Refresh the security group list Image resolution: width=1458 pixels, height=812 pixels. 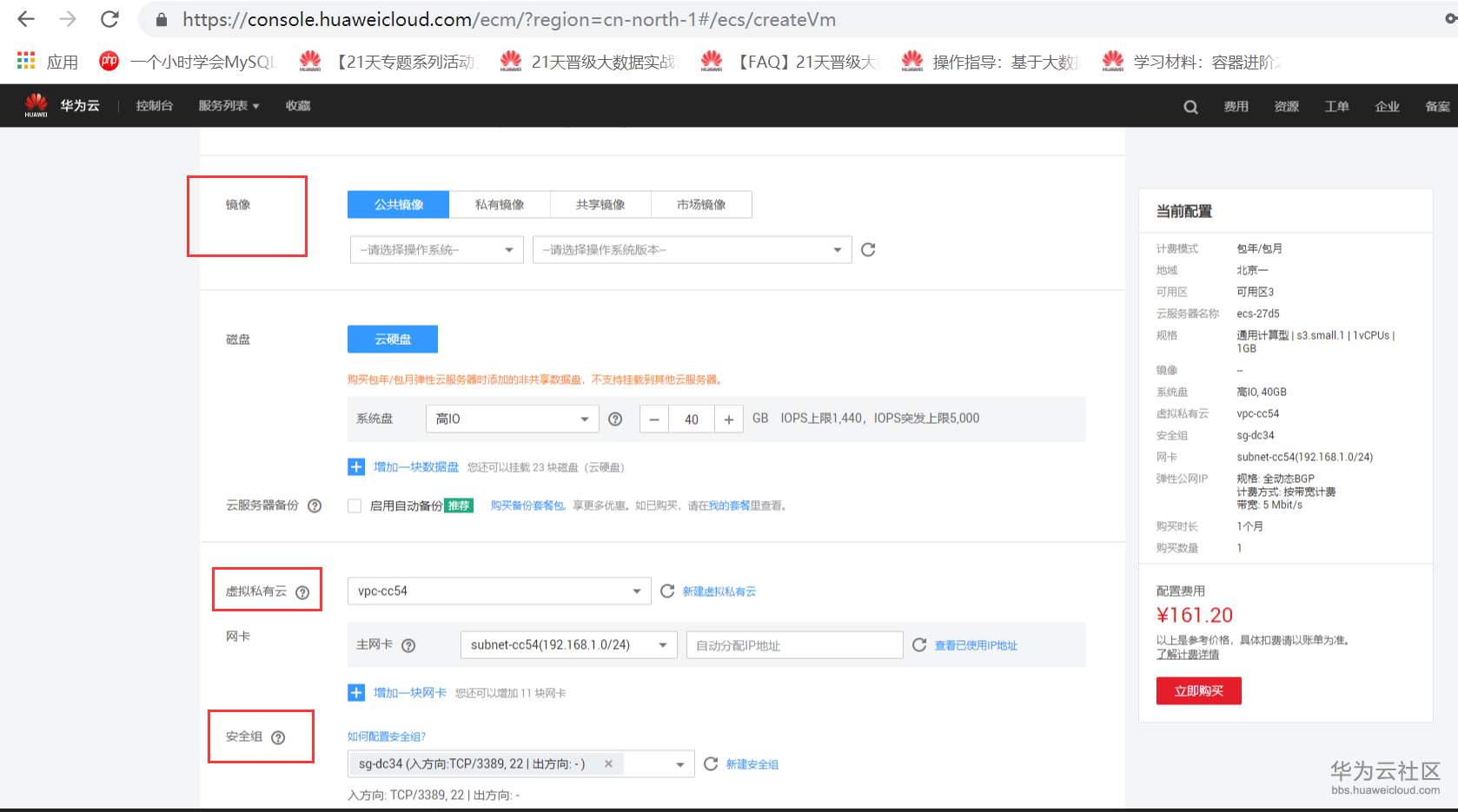pos(711,763)
